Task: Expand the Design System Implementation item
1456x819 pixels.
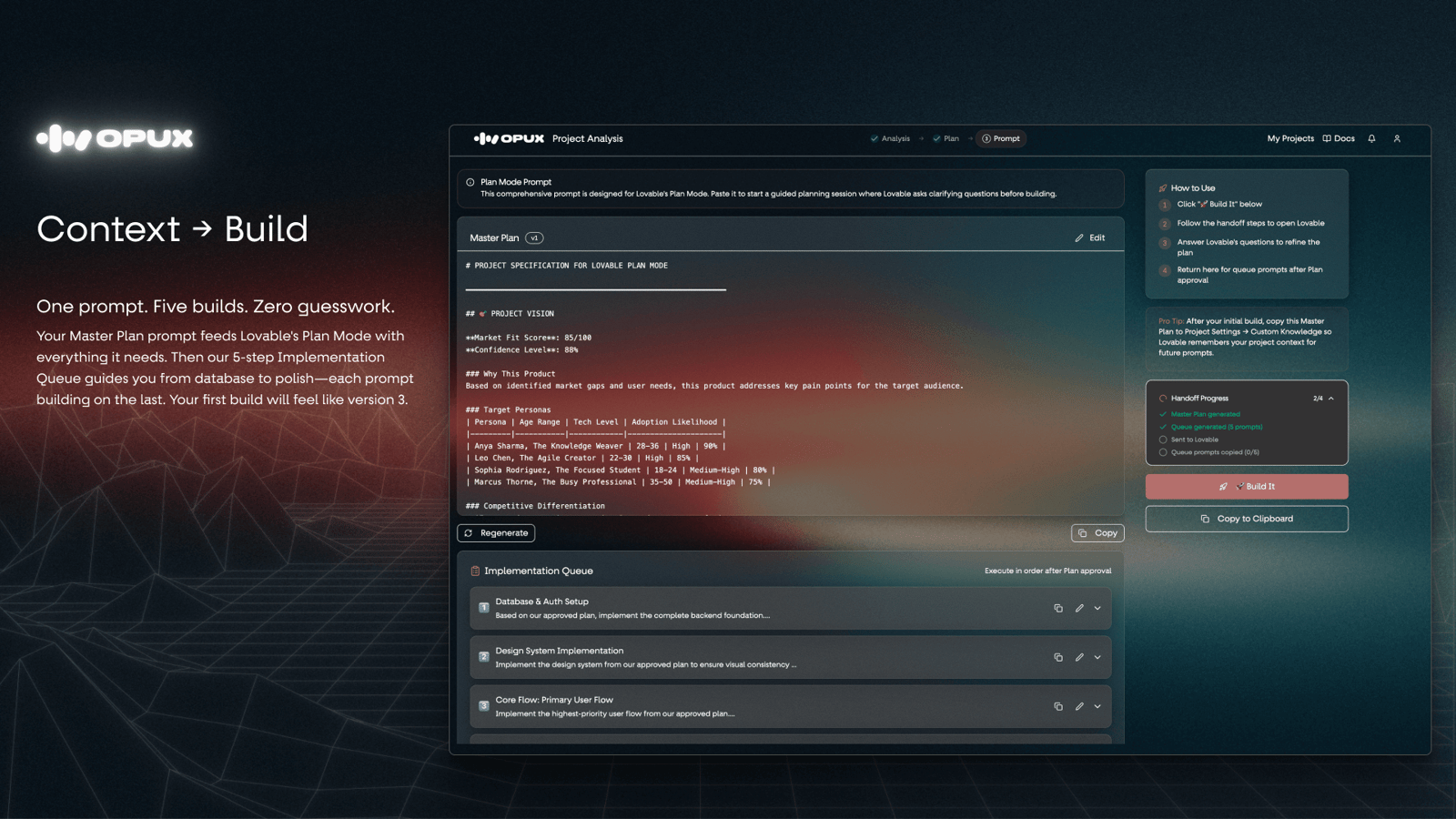Action: point(1097,657)
